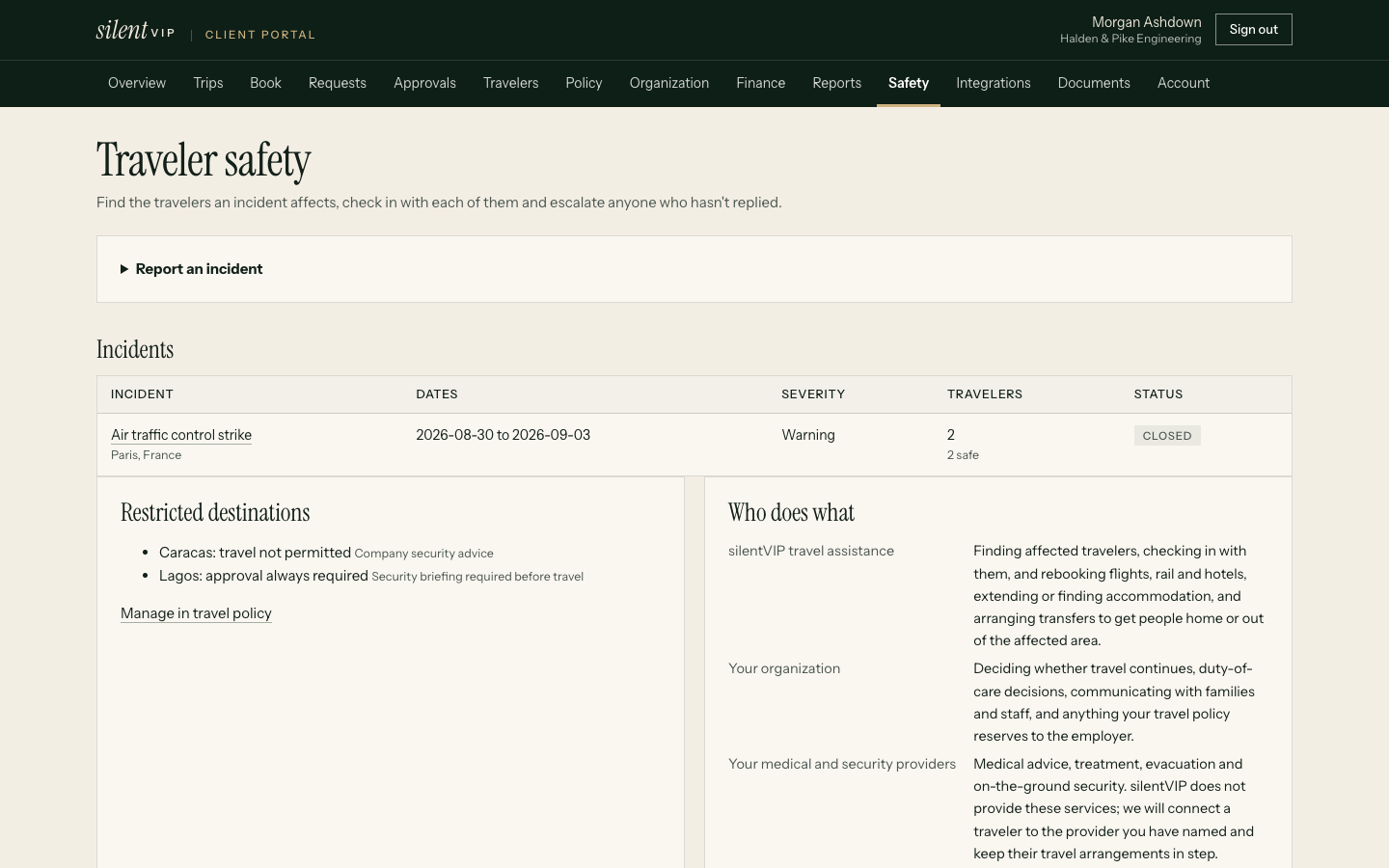Click the Sign out button
Image resolution: width=1389 pixels, height=868 pixels.
coord(1254,30)
